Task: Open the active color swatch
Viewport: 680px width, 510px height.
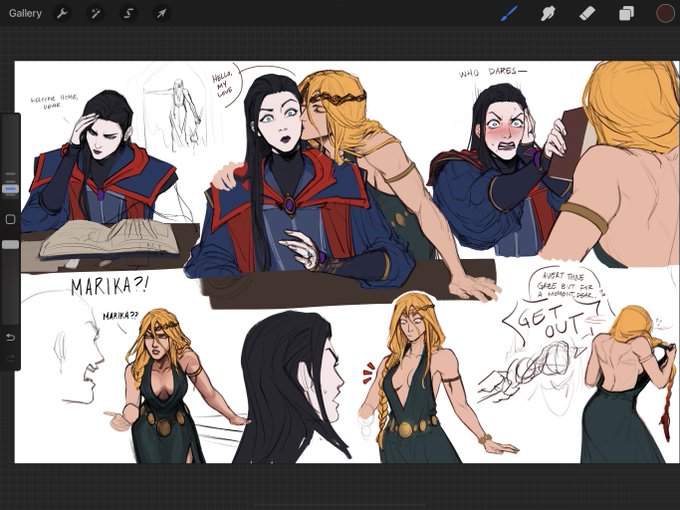Action: coord(665,13)
